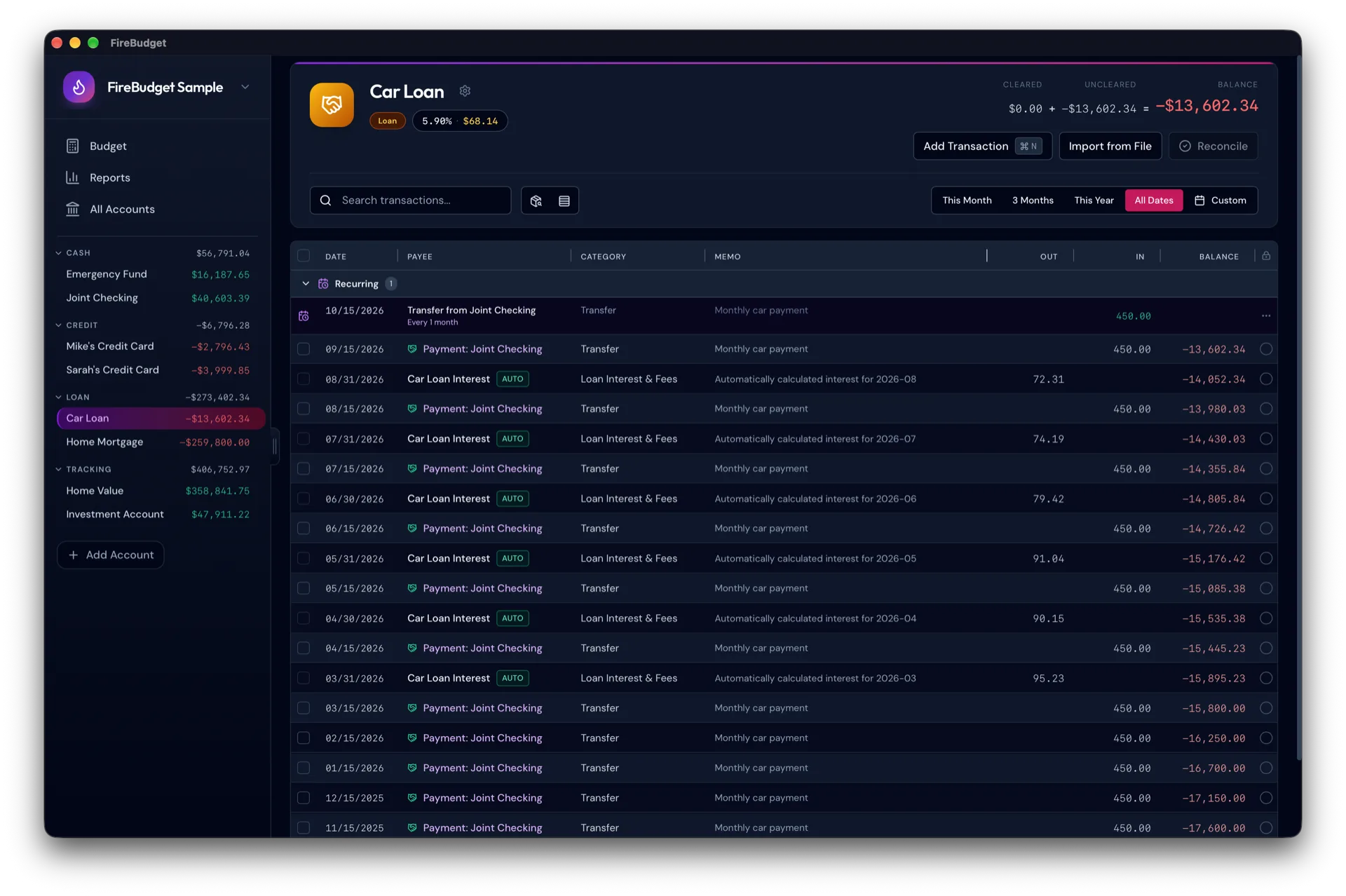
Task: Click the calendar icon in the Recurring group header
Action: coord(323,284)
